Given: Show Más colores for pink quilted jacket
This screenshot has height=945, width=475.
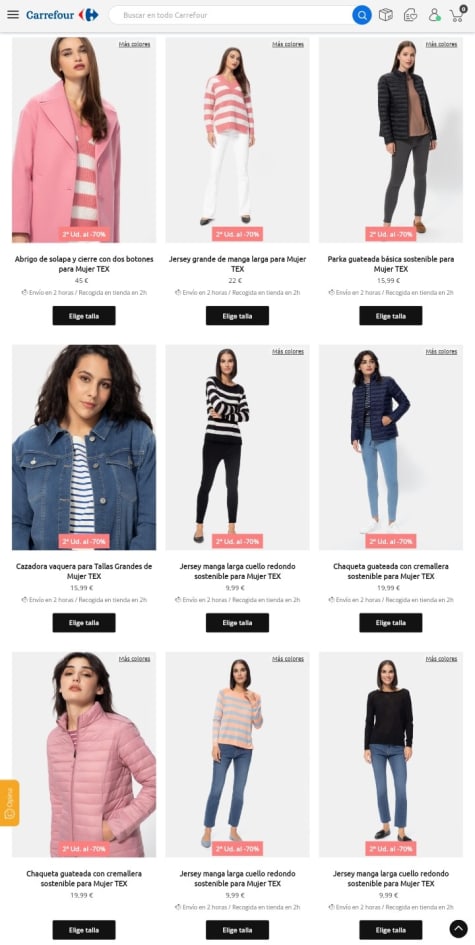Looking at the screenshot, I should [x=134, y=659].
